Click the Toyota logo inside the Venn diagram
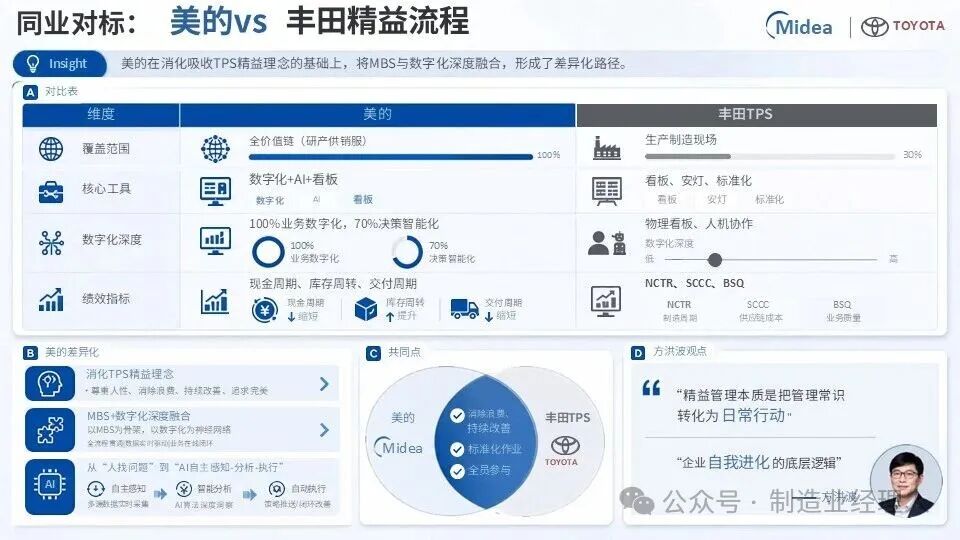Screen dimensions: 960x540 coord(564,451)
